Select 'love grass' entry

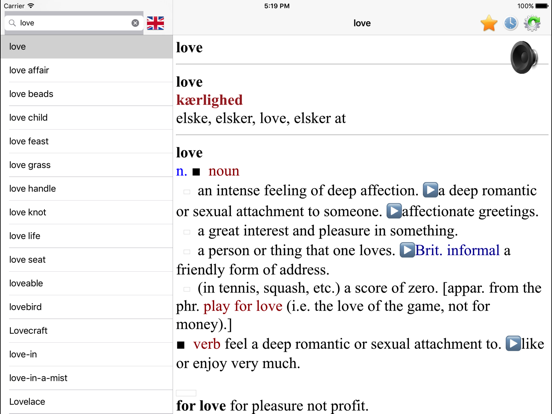(87, 165)
